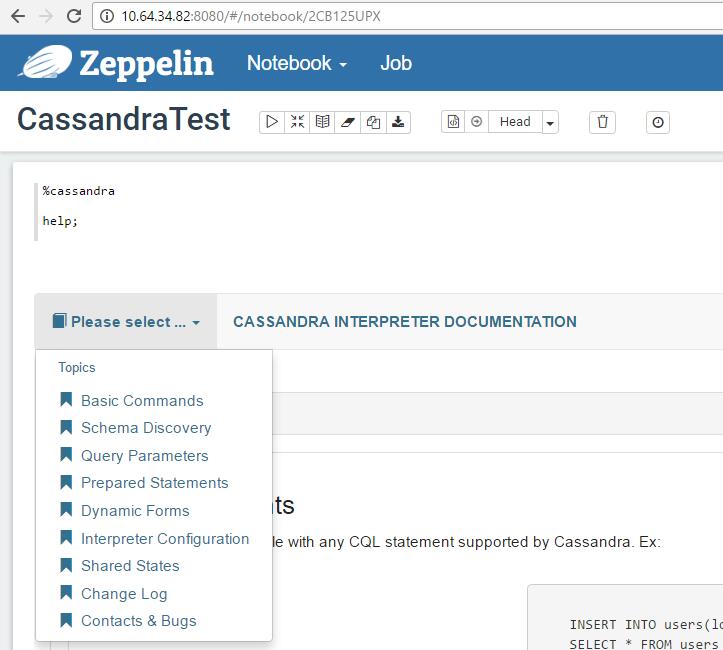Select Basic Commands topic
The image size is (723, 650).
click(x=142, y=401)
